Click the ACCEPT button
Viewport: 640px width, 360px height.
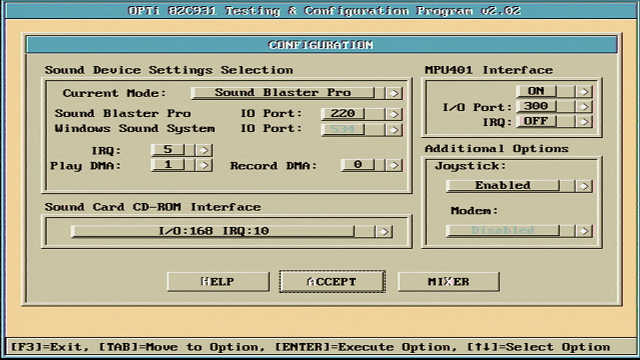coord(332,282)
